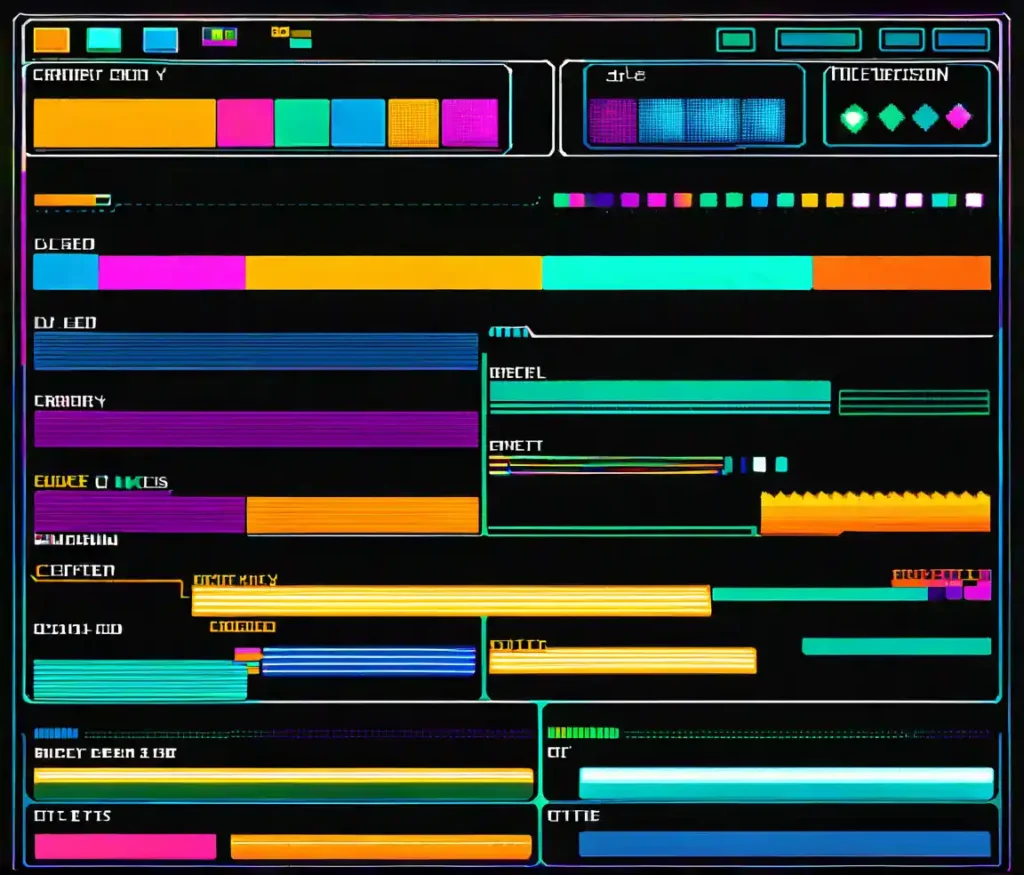Select the magenta swatch in the top-left palette
The width and height of the screenshot is (1024, 875).
click(x=245, y=123)
